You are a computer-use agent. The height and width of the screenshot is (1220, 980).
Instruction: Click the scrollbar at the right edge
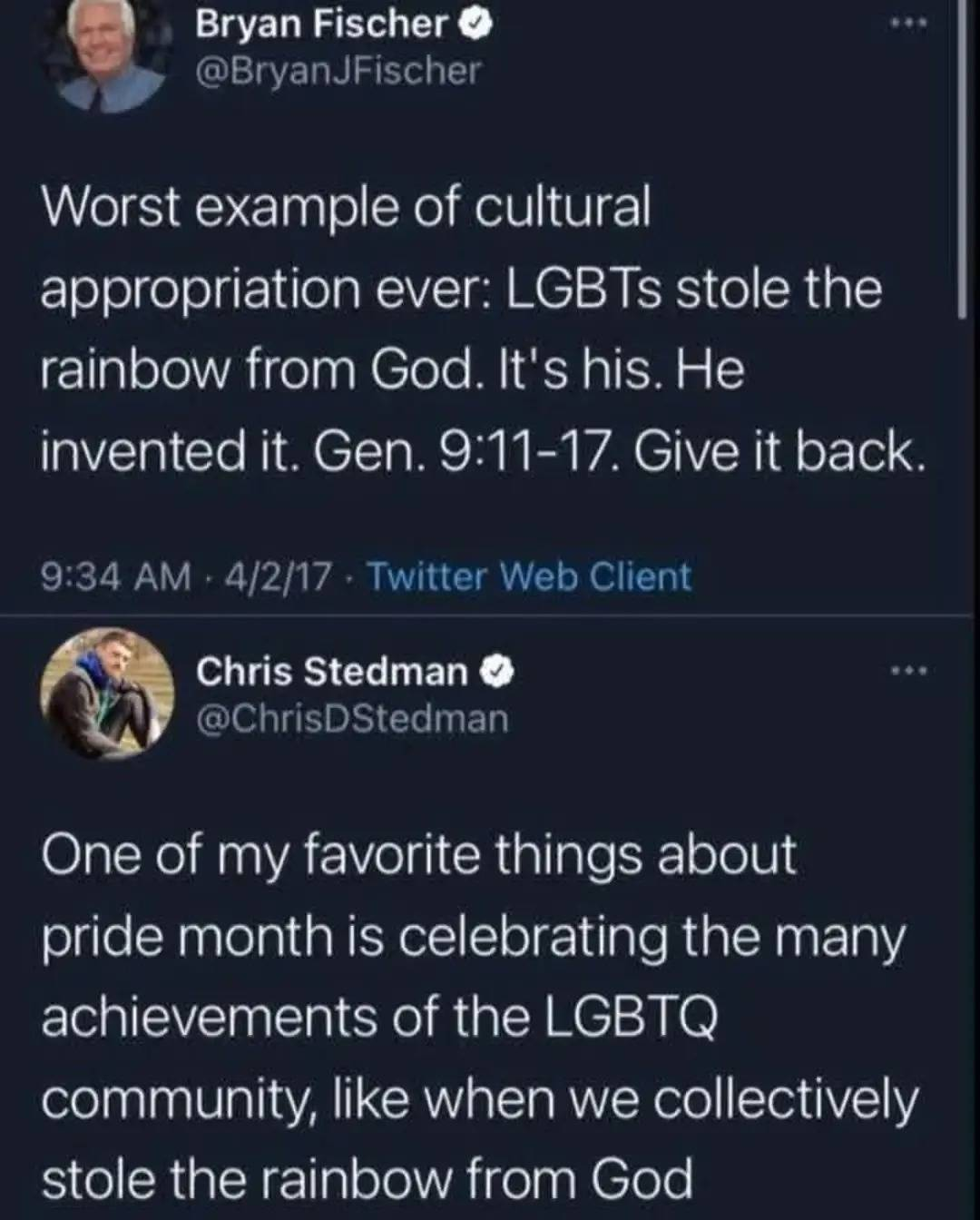click(962, 159)
